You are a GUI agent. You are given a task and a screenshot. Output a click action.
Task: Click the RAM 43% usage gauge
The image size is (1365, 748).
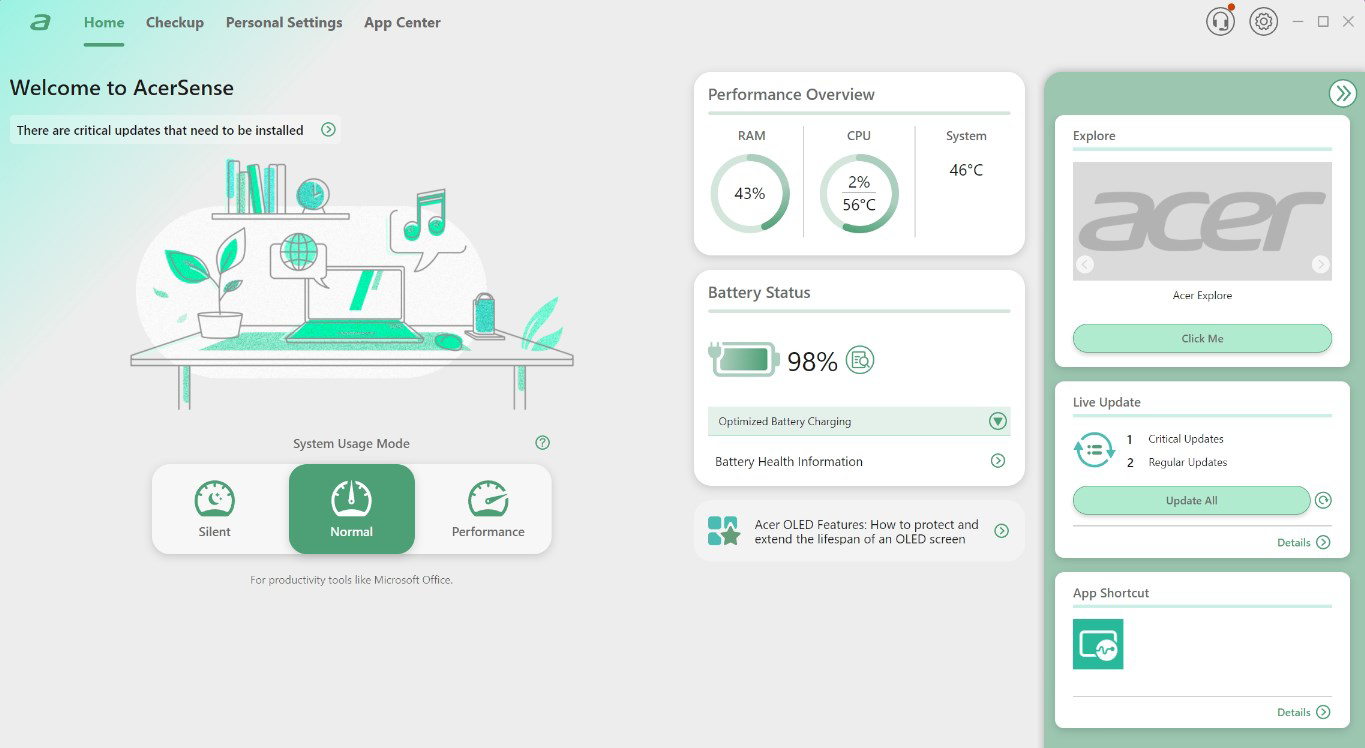(750, 194)
